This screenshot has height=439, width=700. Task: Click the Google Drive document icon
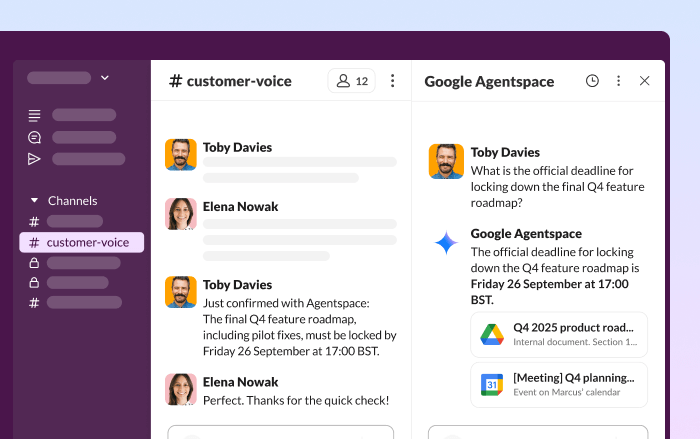(492, 334)
